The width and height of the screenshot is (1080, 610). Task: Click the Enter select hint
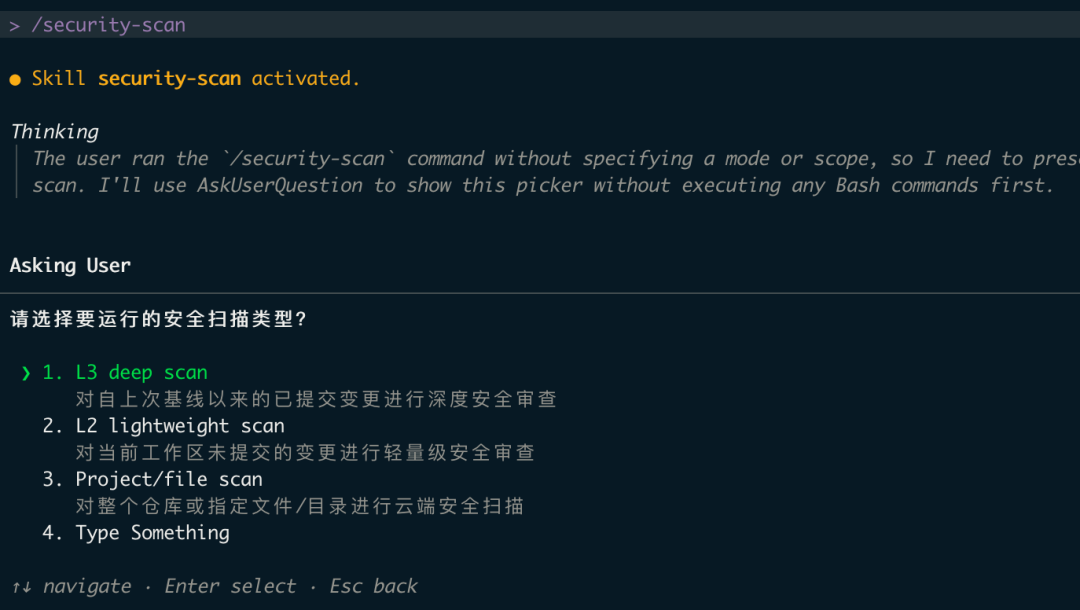pyautogui.click(x=230, y=586)
